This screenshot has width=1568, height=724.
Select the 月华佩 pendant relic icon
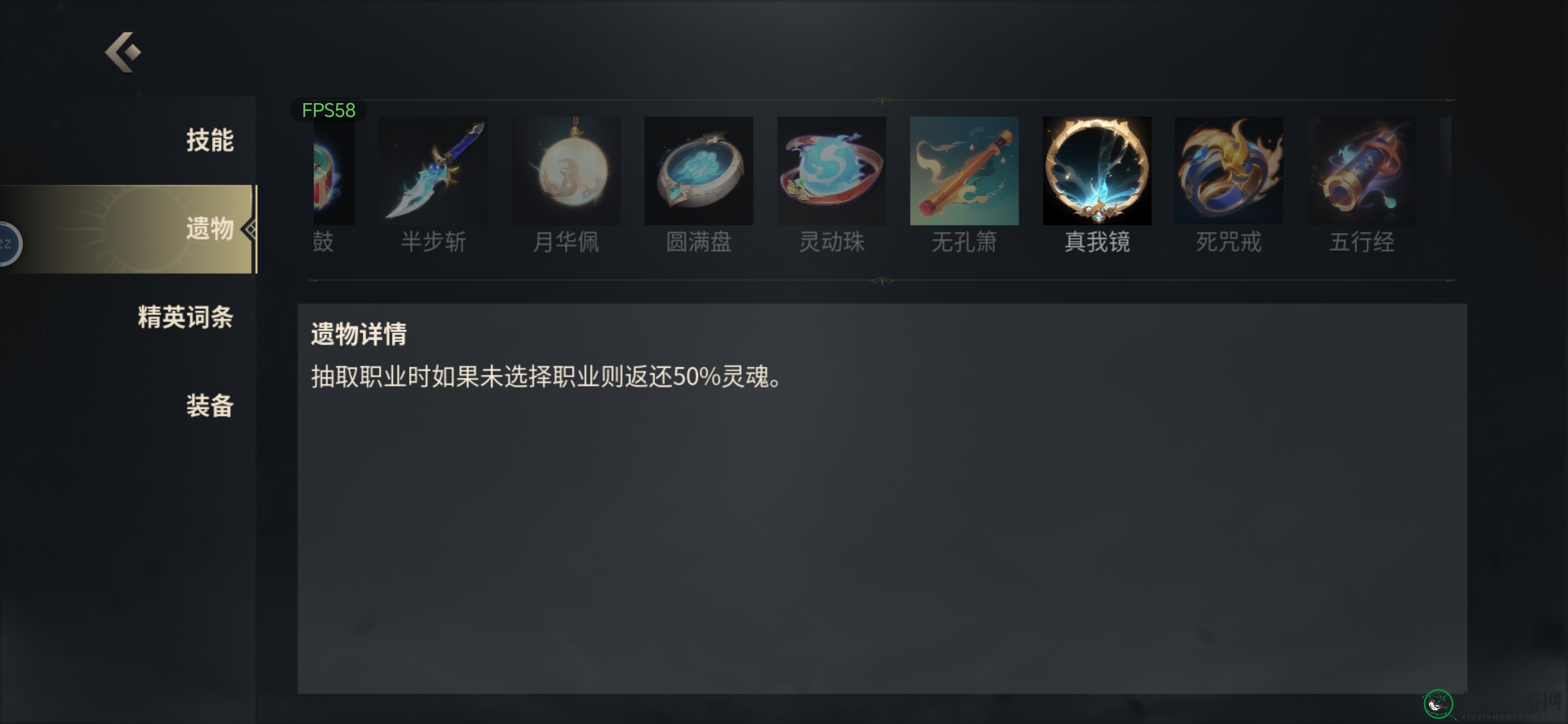pyautogui.click(x=566, y=171)
